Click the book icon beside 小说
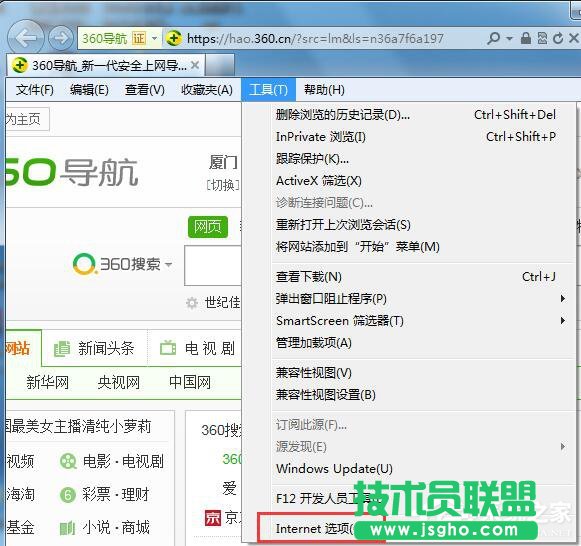Image resolution: width=581 pixels, height=546 pixels. coord(67,528)
